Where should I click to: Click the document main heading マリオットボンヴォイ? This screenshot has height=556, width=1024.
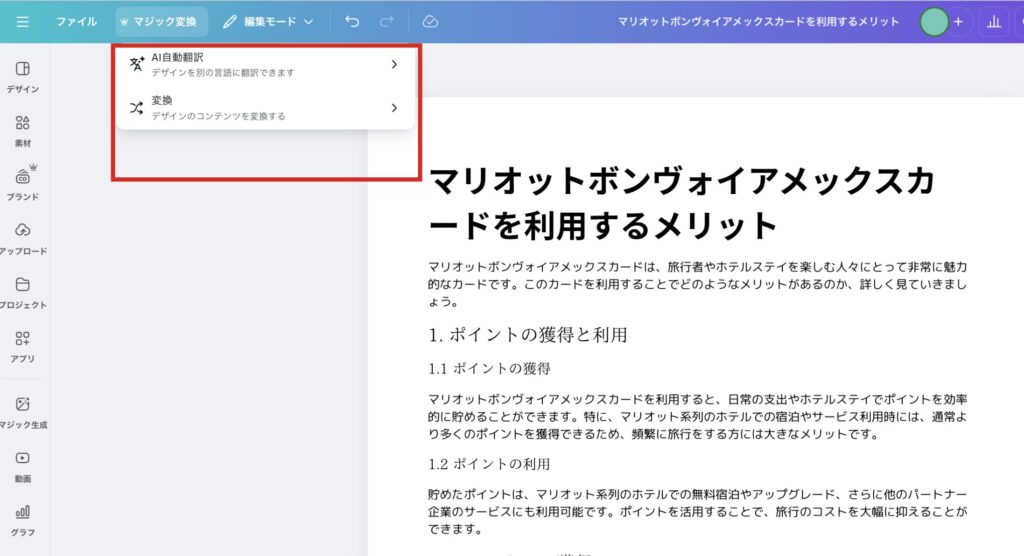[682, 203]
